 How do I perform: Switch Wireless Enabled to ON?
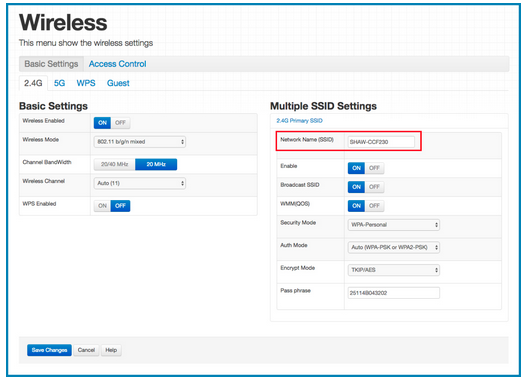point(102,123)
